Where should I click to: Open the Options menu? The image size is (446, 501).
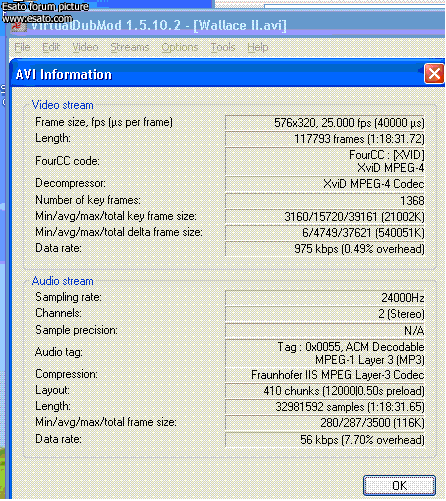pyautogui.click(x=180, y=47)
